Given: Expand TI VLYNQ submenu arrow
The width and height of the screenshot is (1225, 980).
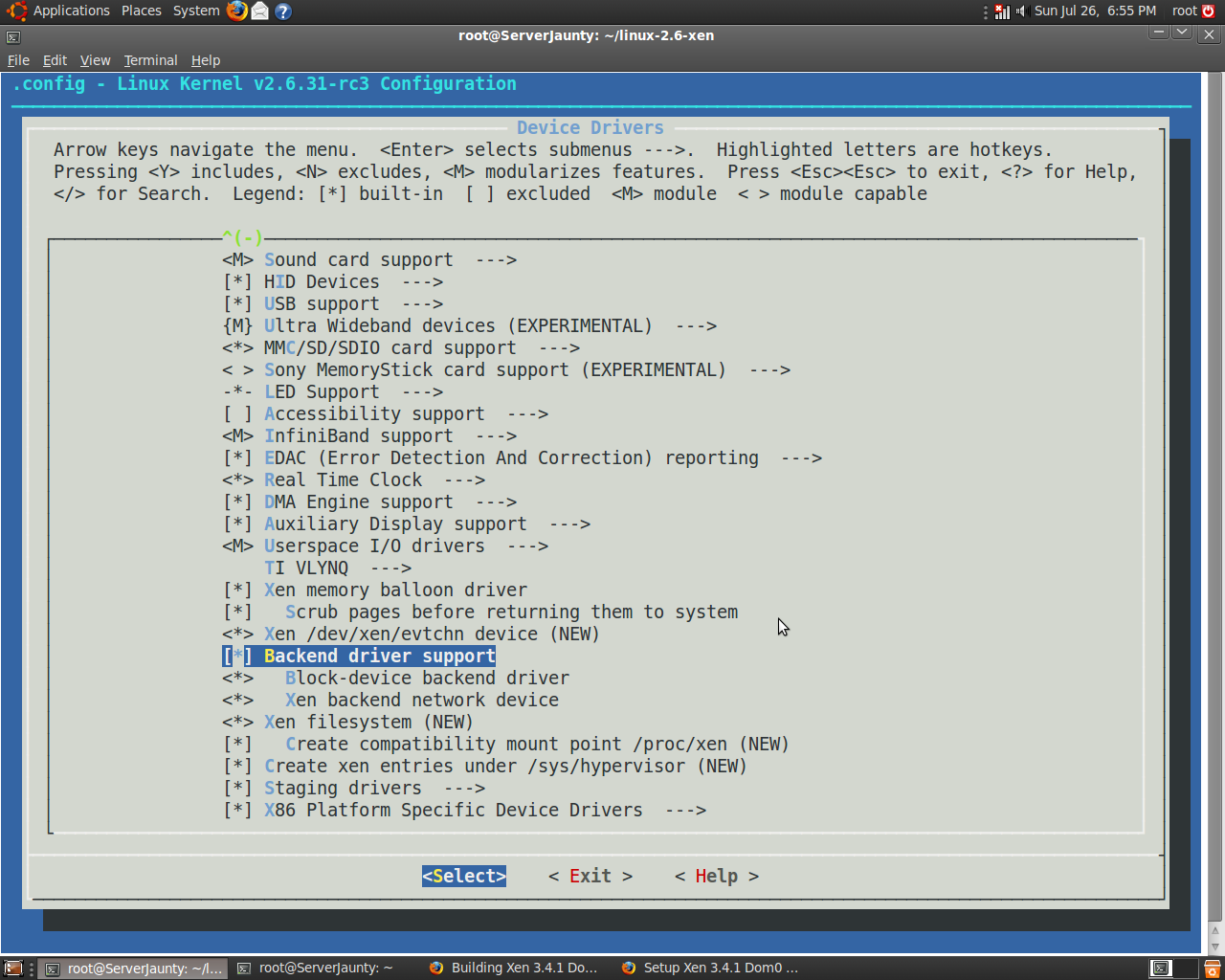Looking at the screenshot, I should click(x=390, y=568).
